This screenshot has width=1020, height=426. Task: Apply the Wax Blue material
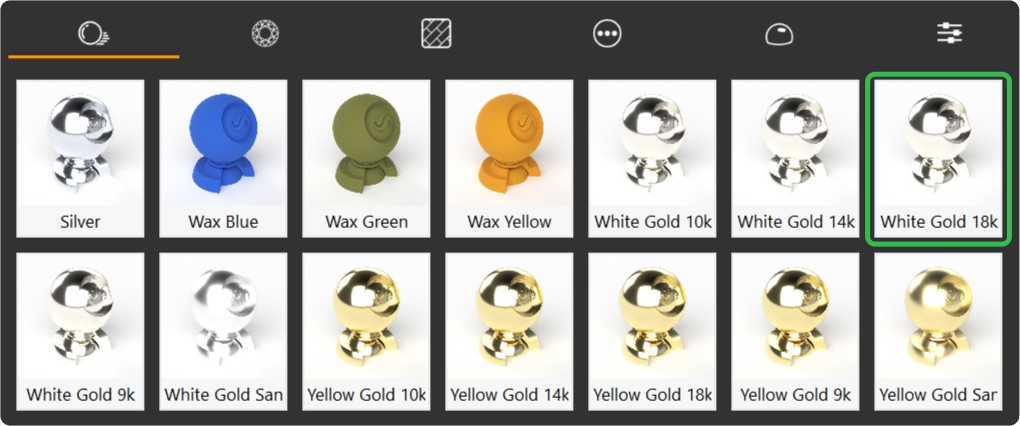coord(223,158)
